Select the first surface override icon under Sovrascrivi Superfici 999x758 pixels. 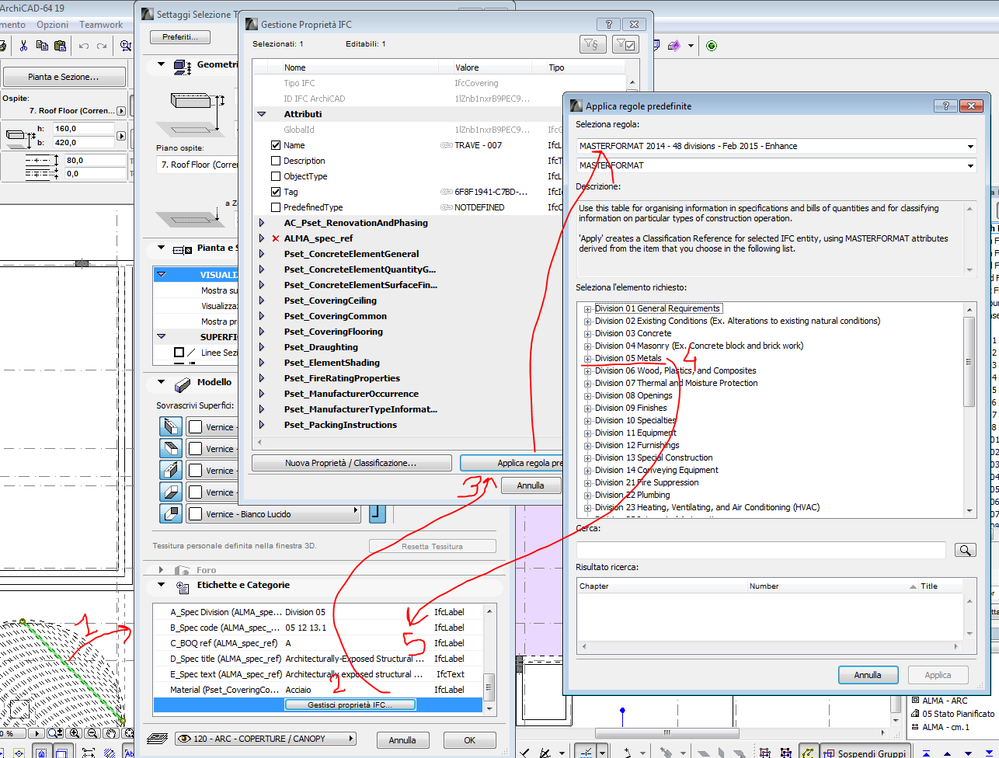coord(171,427)
